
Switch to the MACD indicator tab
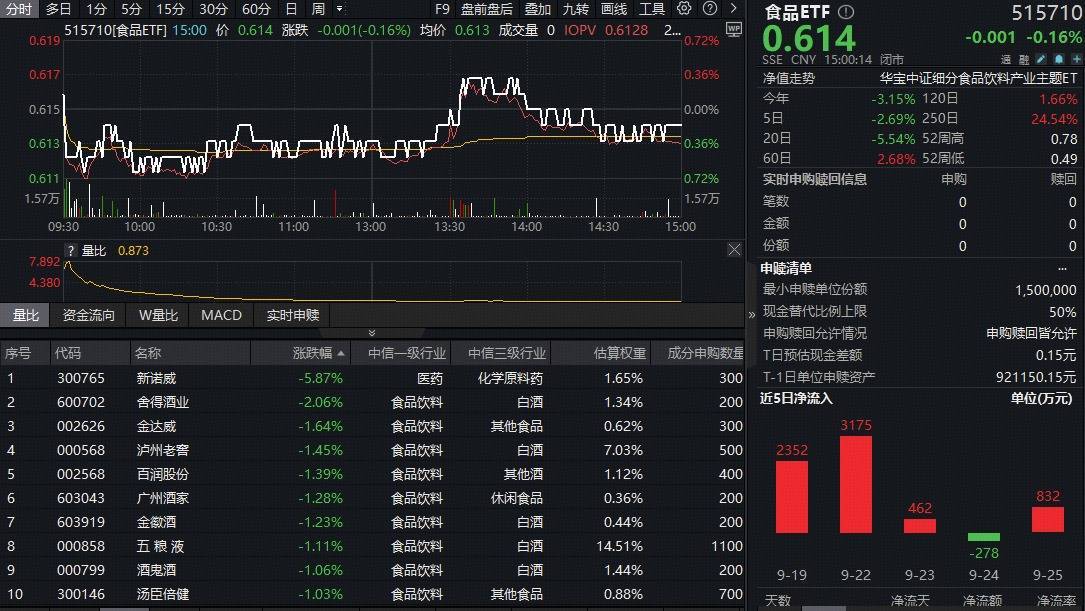(221, 315)
